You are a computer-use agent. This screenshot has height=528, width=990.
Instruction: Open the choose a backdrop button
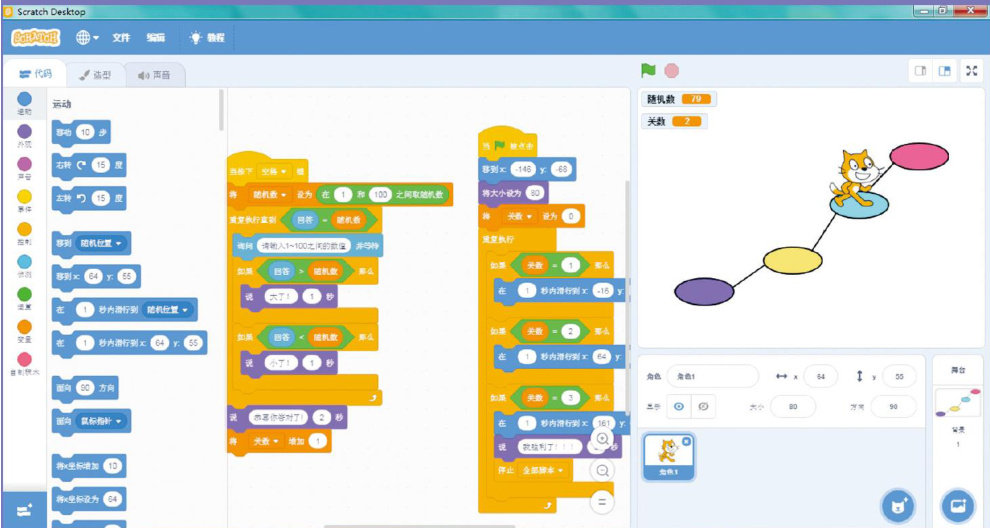click(x=957, y=505)
